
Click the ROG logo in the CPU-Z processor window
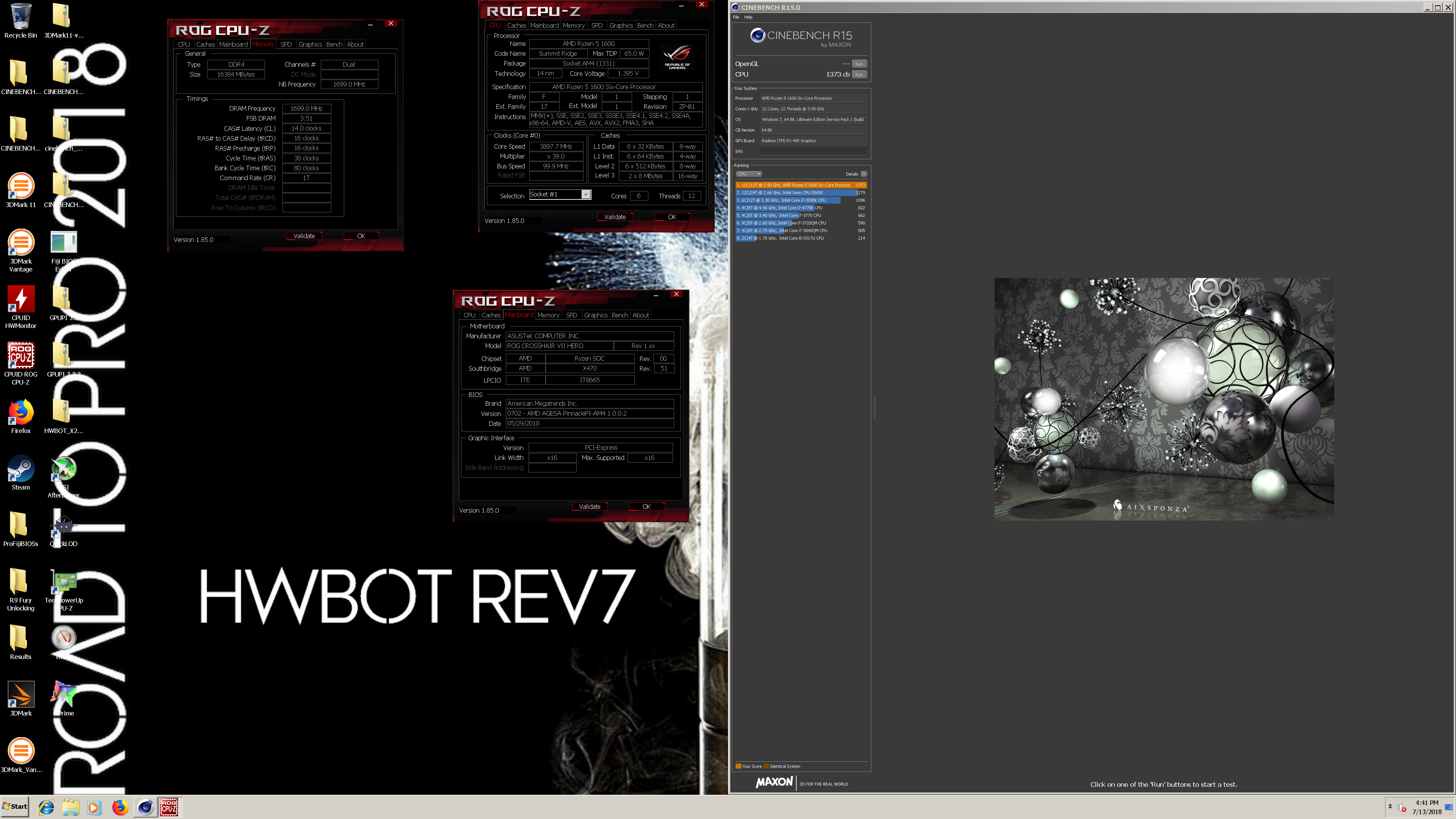coord(676,57)
